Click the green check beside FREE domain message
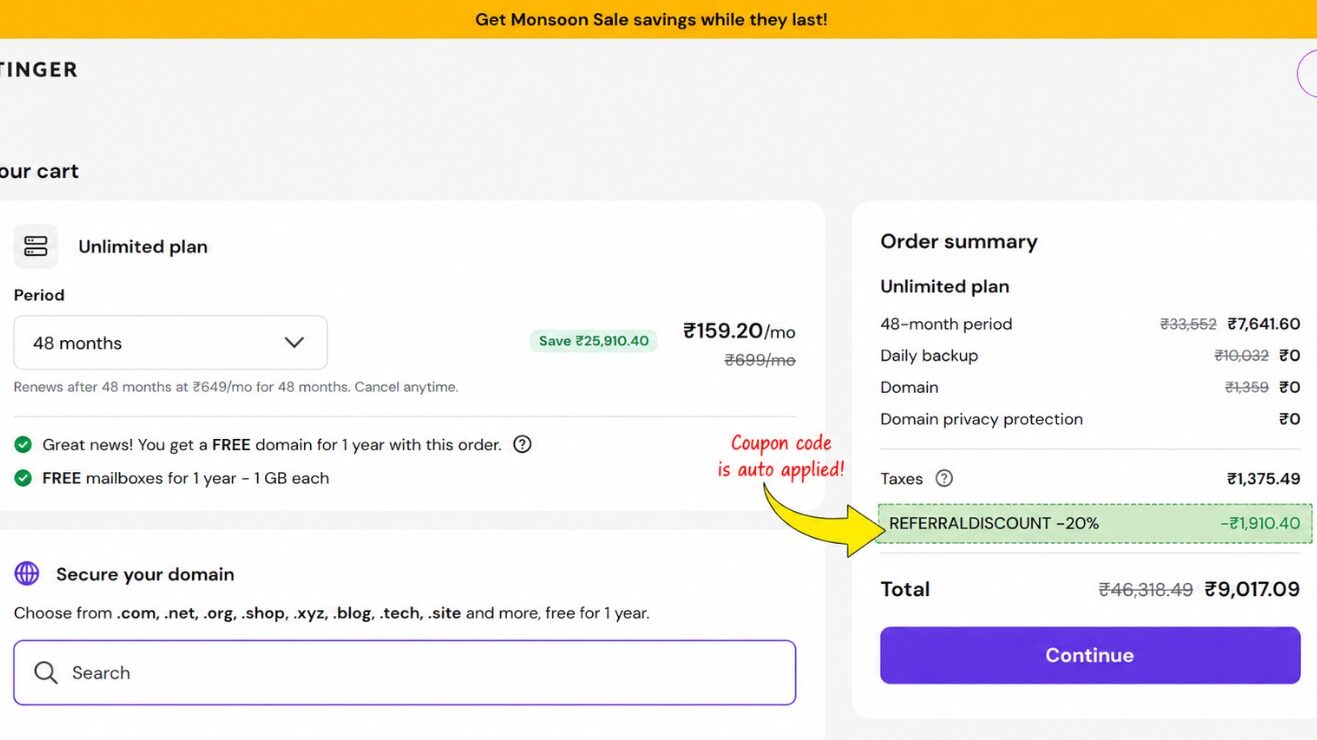Screen dimensions: 1317x740 (x=23, y=444)
